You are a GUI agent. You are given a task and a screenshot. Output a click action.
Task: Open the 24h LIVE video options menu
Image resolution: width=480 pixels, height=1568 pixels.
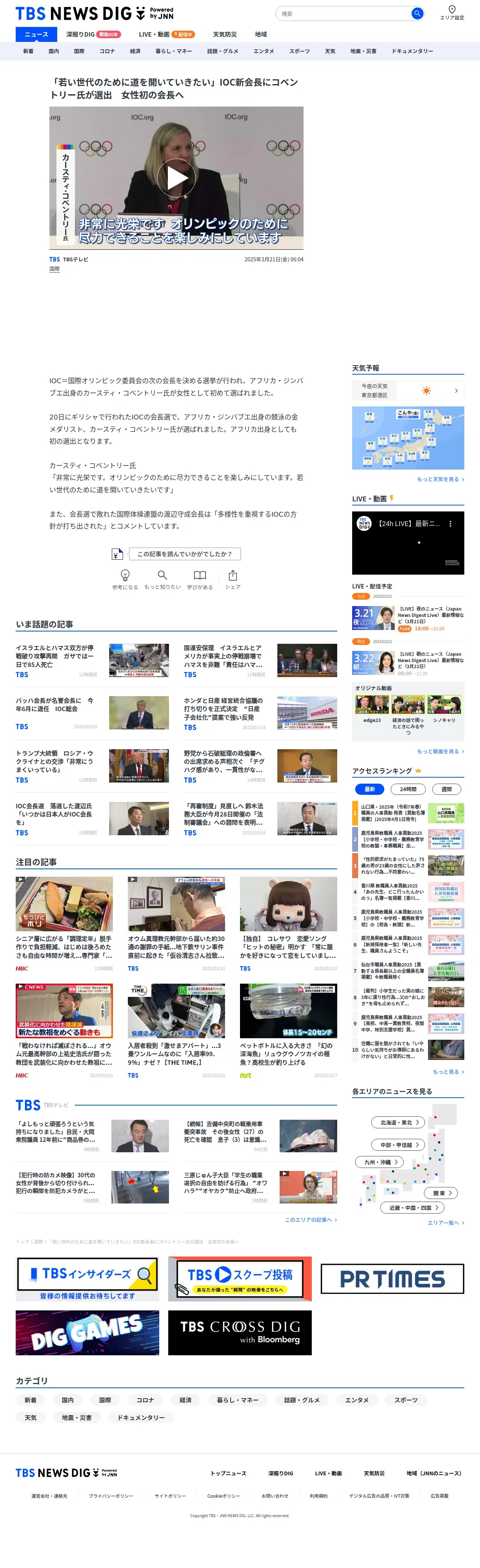click(450, 523)
